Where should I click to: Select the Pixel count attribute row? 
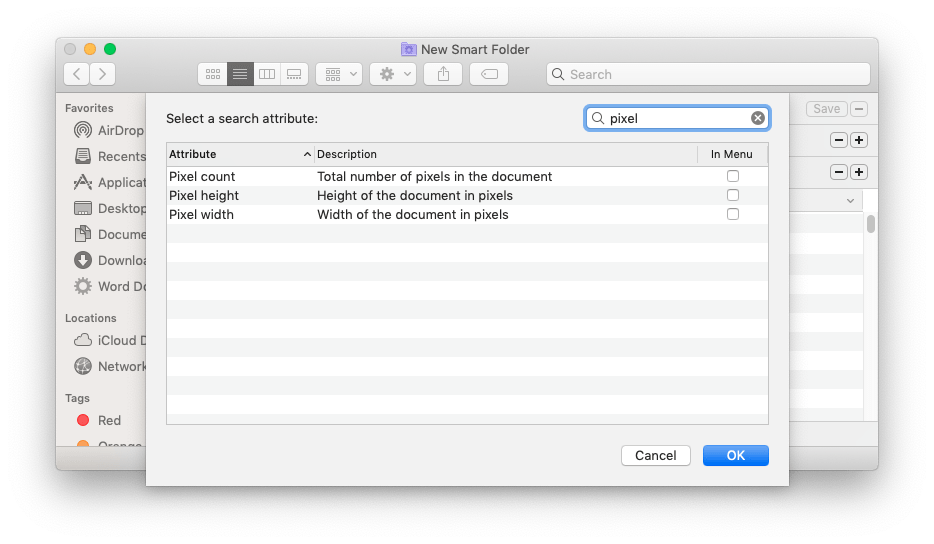point(468,176)
